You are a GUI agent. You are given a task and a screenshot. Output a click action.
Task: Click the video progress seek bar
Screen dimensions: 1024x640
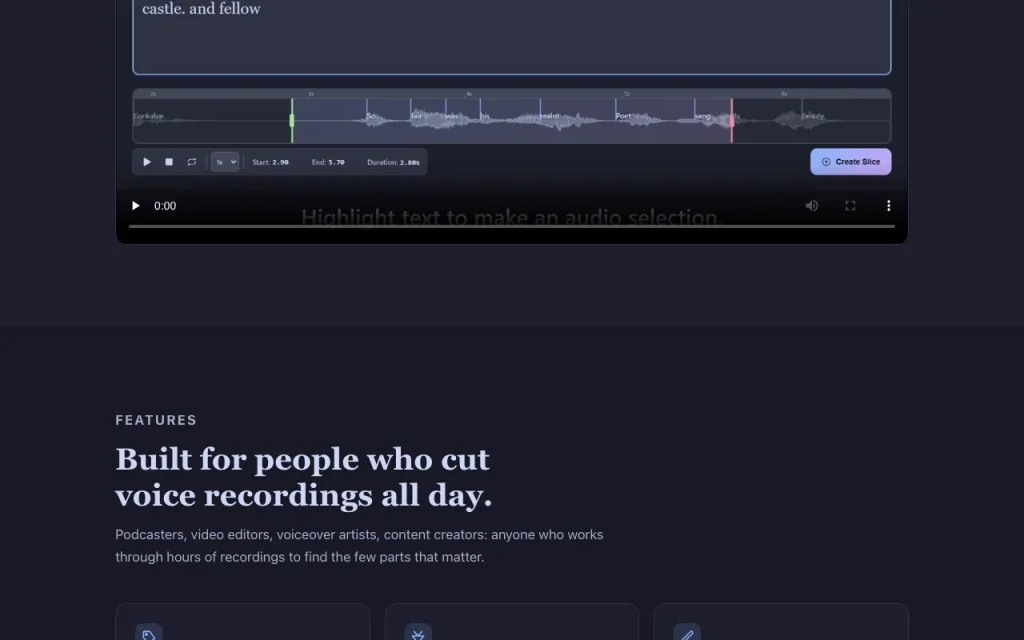[512, 226]
